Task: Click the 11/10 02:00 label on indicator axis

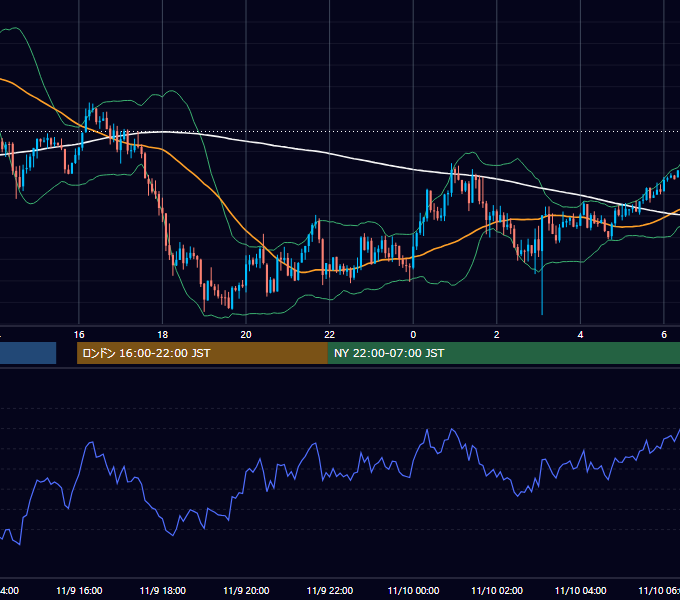Action: click(x=497, y=590)
